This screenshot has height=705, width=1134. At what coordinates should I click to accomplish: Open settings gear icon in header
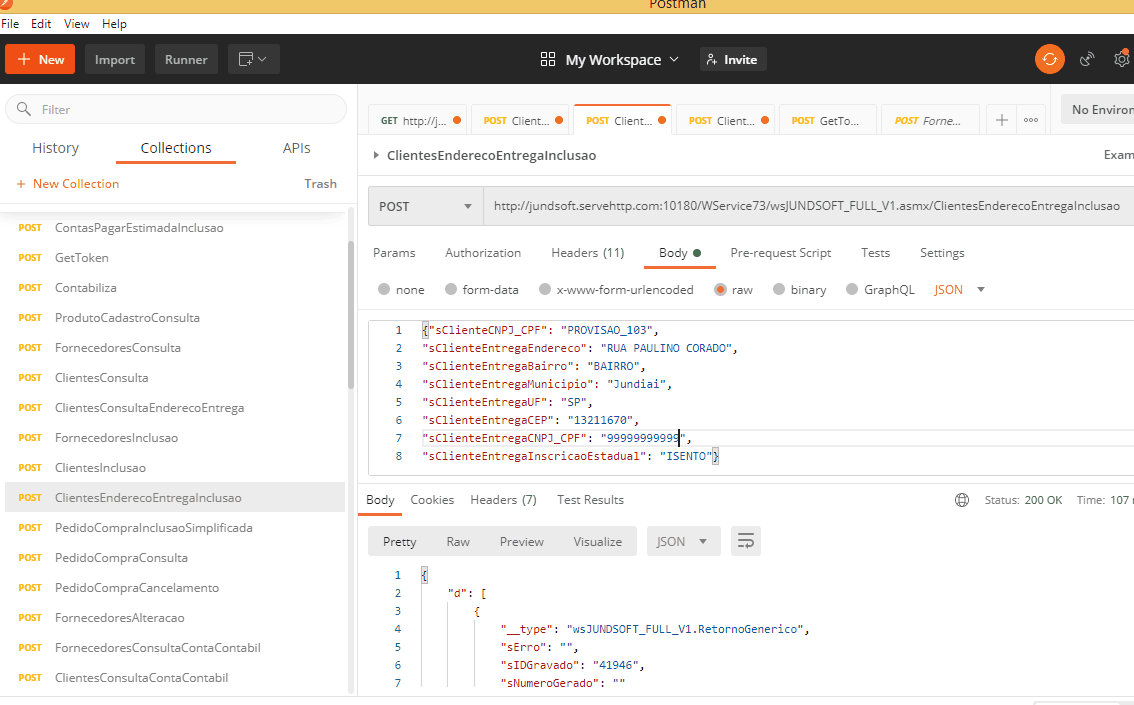(x=1122, y=60)
